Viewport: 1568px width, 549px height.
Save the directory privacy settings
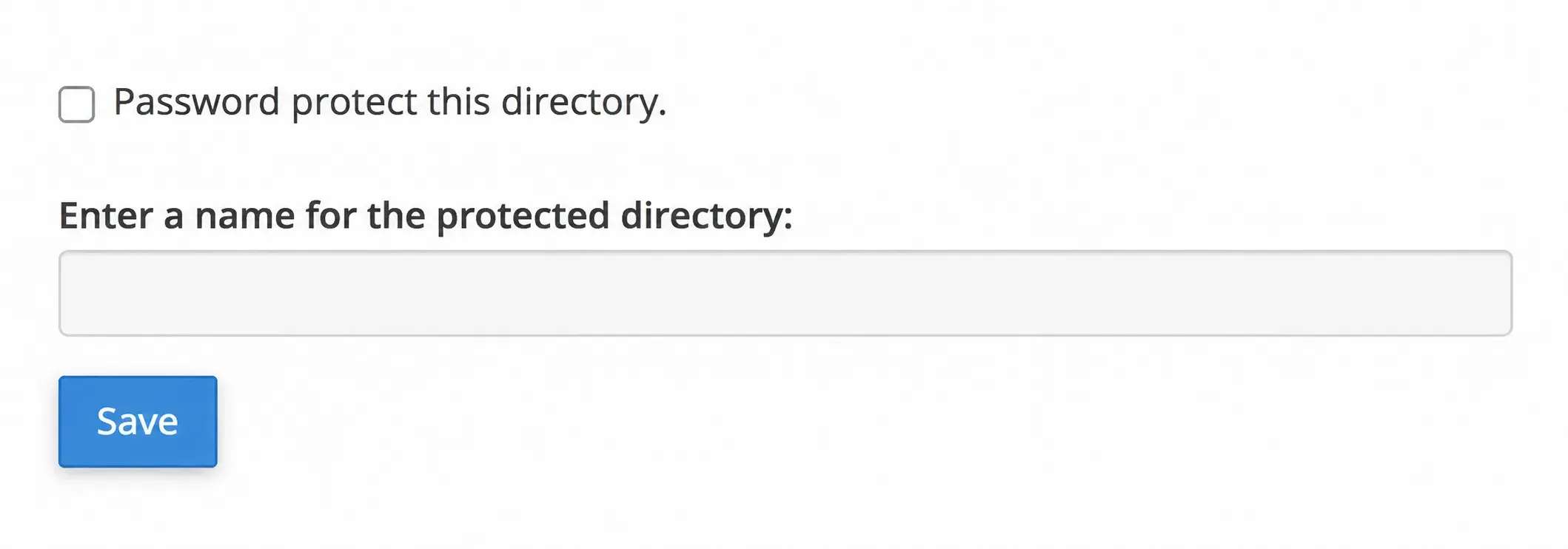(x=138, y=422)
